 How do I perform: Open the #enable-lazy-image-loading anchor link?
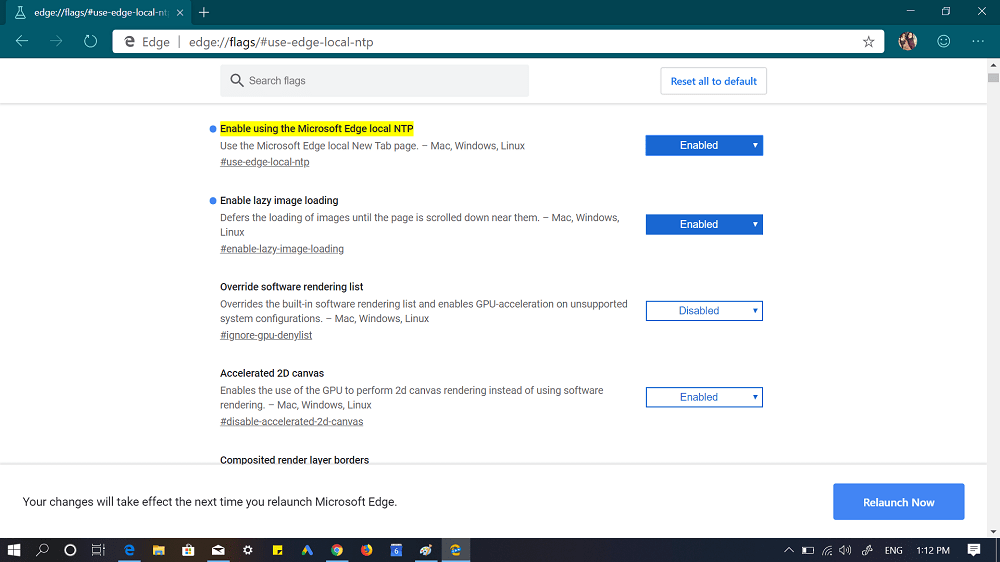[282, 249]
